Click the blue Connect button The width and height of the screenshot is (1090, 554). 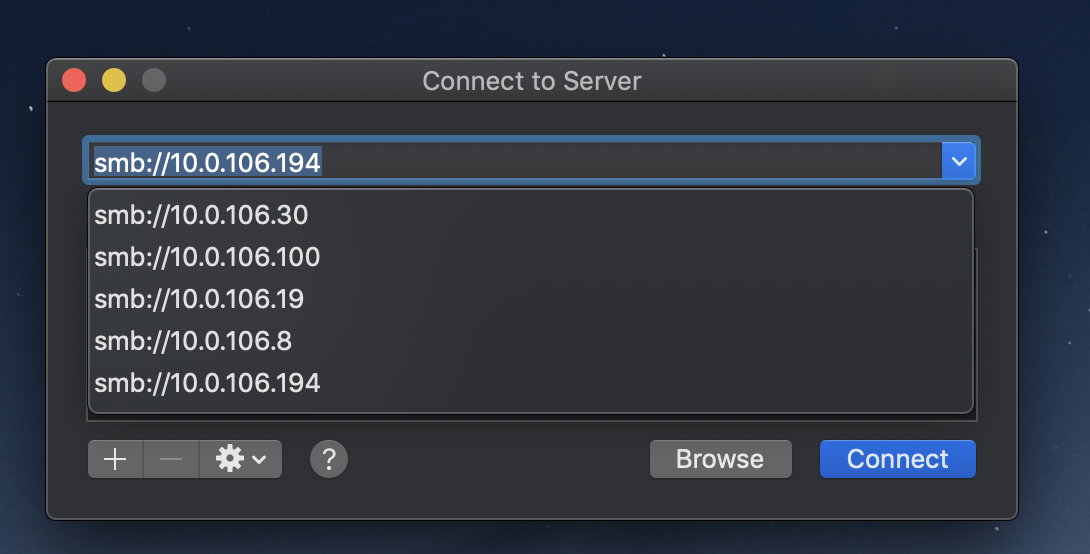[x=897, y=459]
